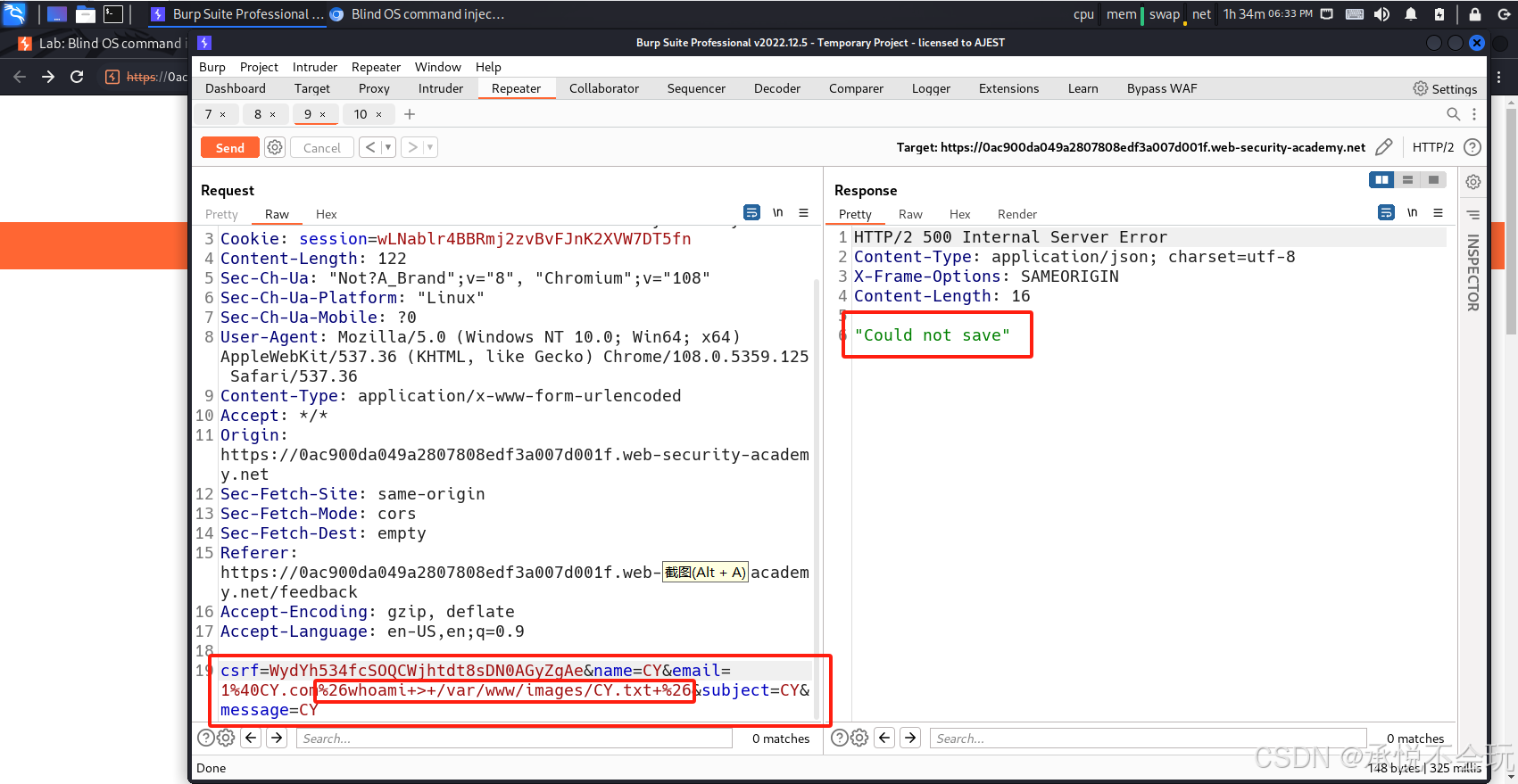Expand the Inspector panel lines icon
The width and height of the screenshot is (1518, 784).
1473,215
